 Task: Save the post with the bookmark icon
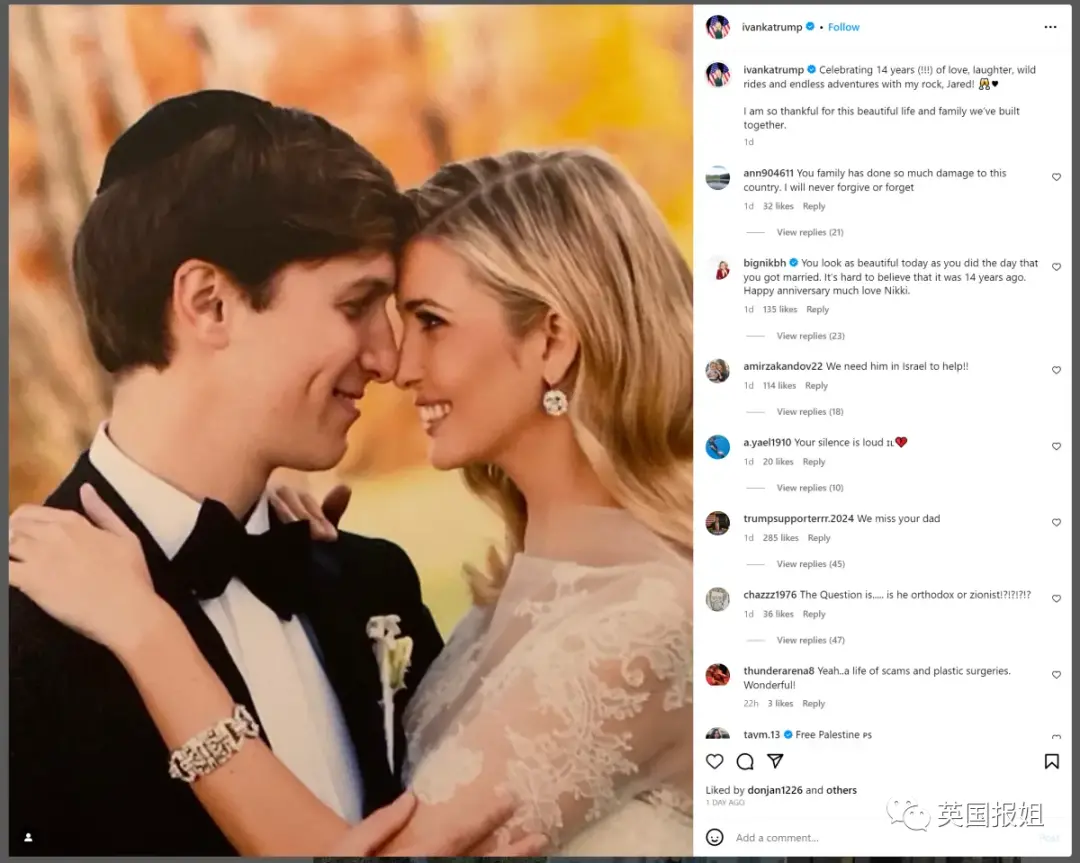(1051, 762)
